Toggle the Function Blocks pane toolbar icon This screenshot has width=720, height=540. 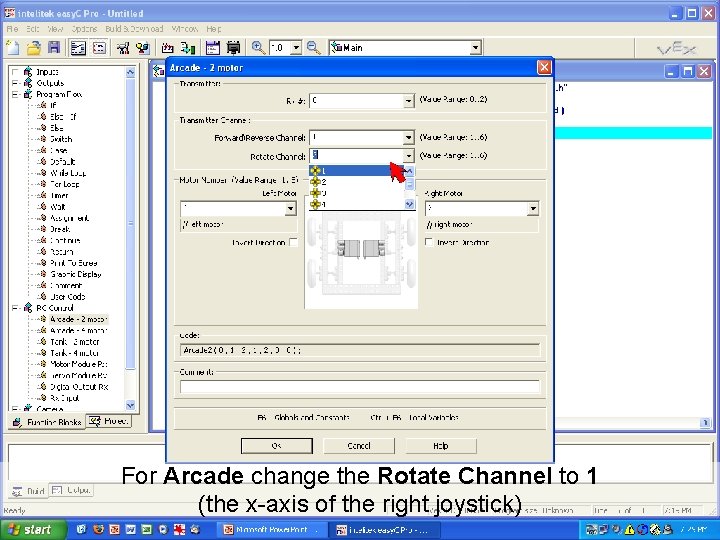[x=78, y=47]
